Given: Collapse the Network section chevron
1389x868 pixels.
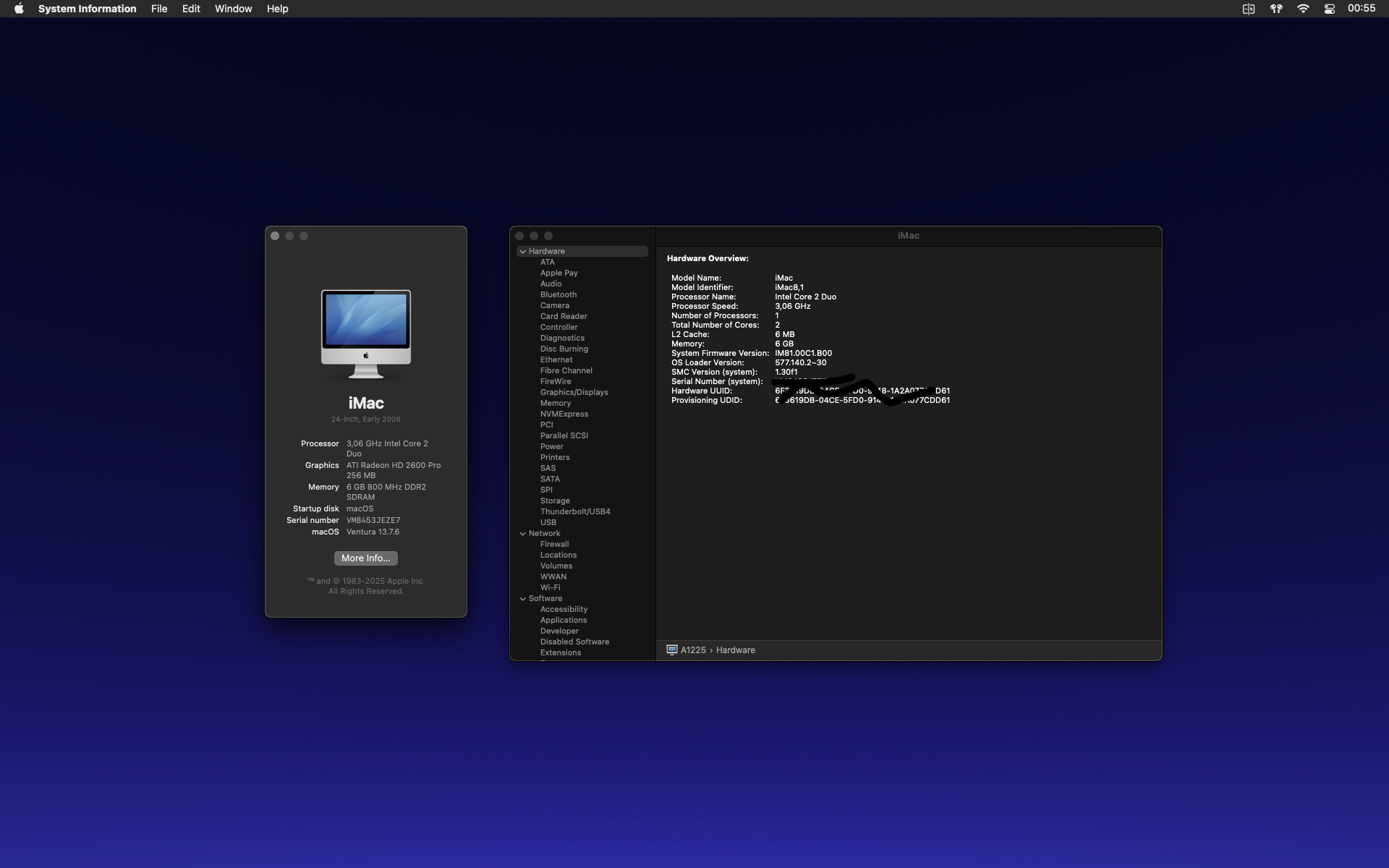Looking at the screenshot, I should tap(522, 533).
